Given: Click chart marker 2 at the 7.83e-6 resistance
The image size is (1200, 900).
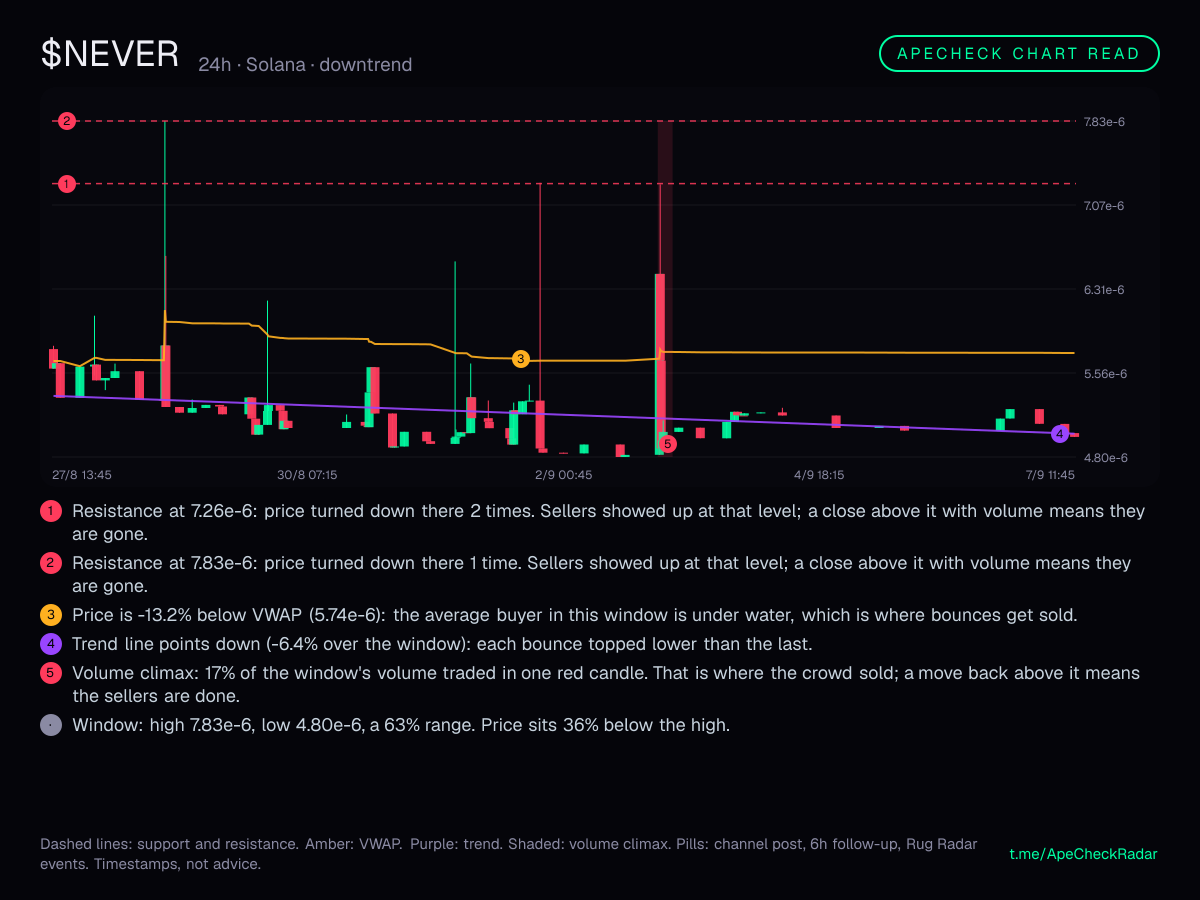Looking at the screenshot, I should tap(66, 121).
